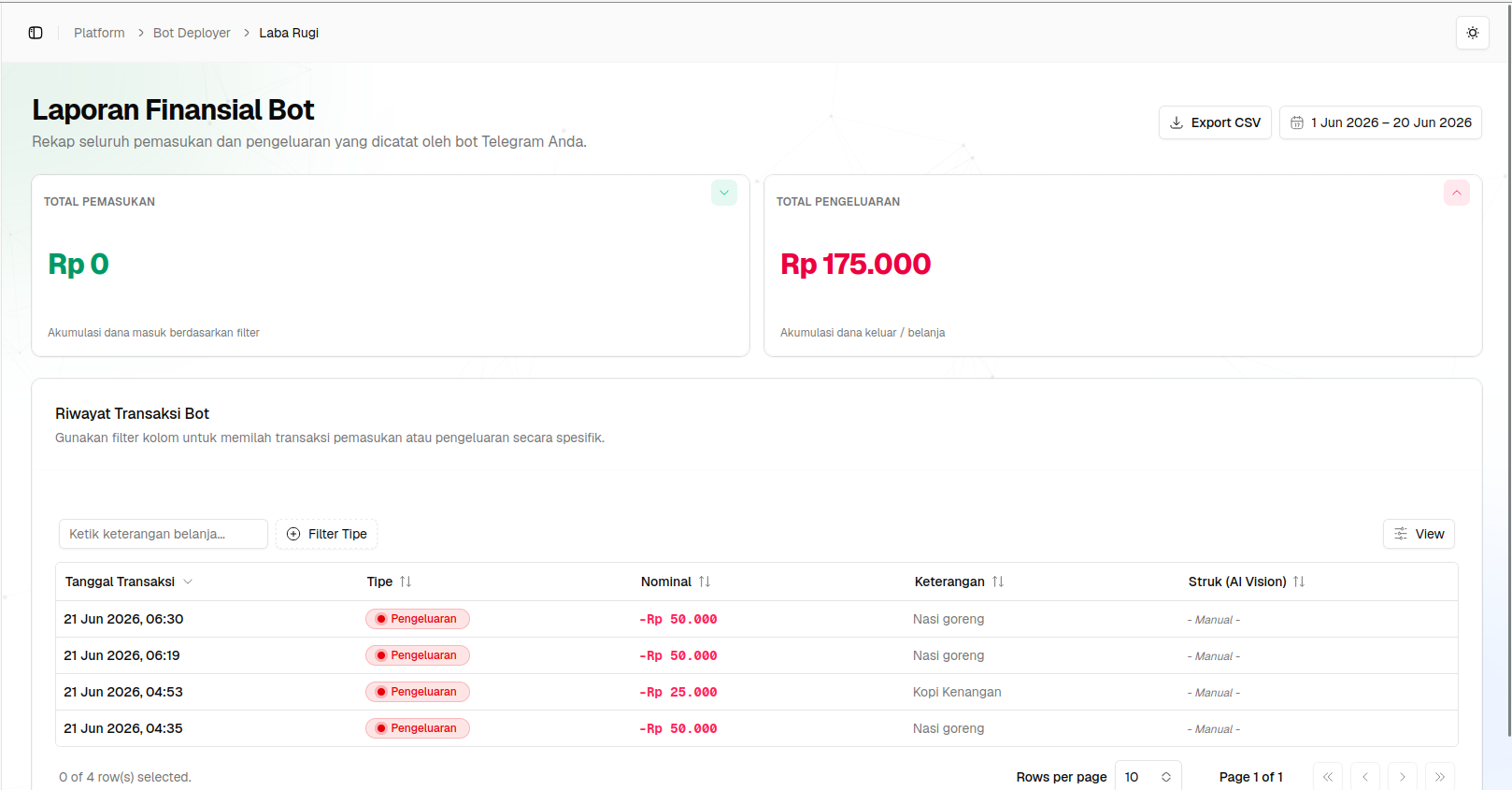Screen dimensions: 1512x790
Task: Open Bot Deployer breadcrumb link
Action: 192,33
